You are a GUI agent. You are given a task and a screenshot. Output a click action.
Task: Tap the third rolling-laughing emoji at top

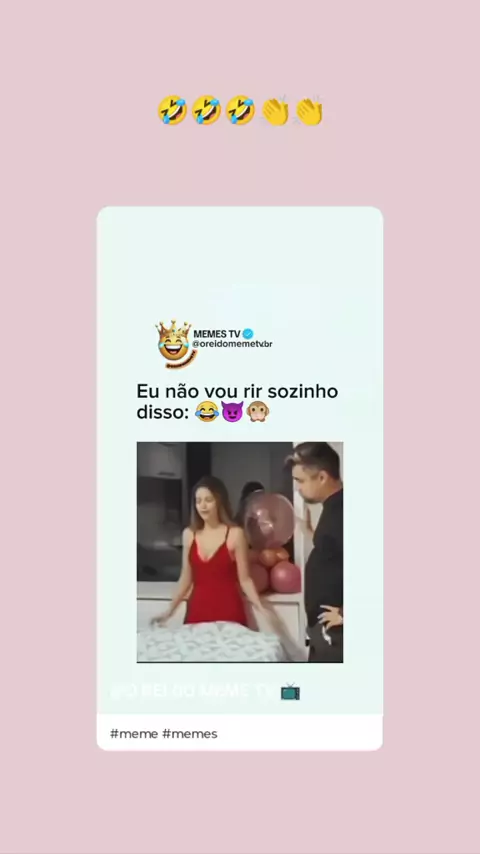[240, 110]
